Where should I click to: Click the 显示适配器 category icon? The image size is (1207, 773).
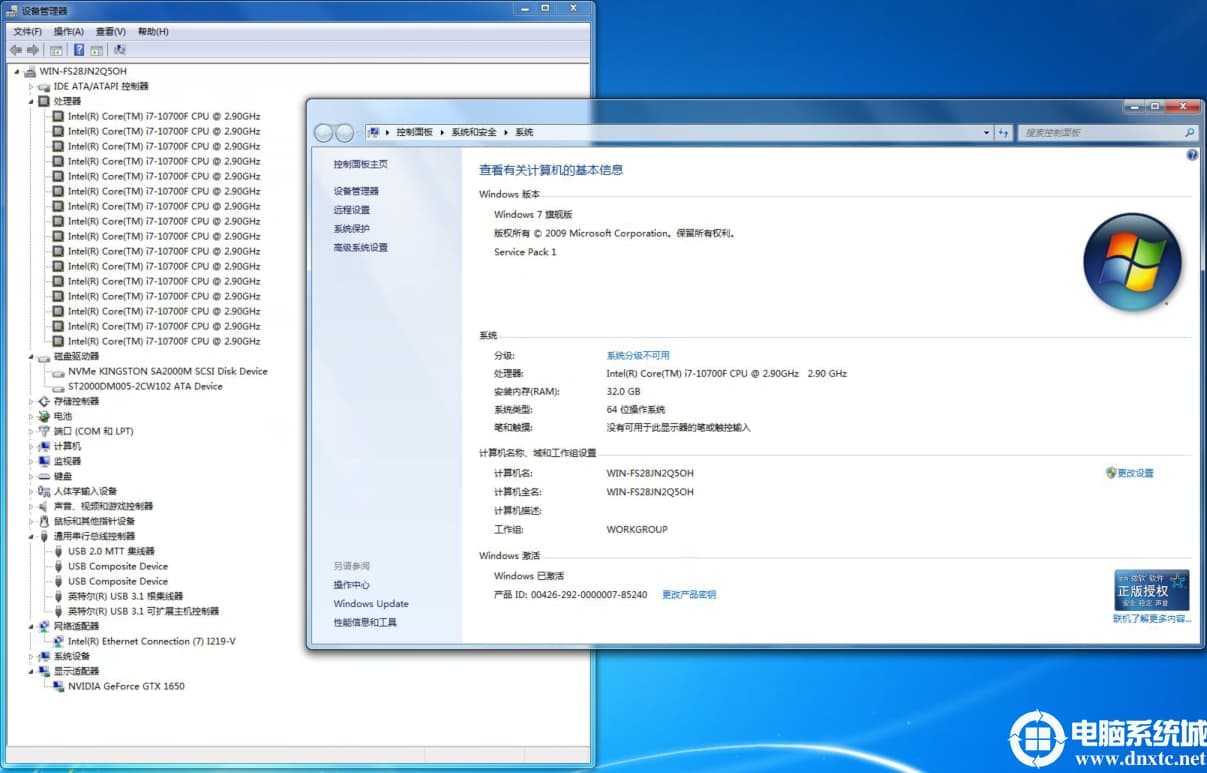(x=44, y=671)
